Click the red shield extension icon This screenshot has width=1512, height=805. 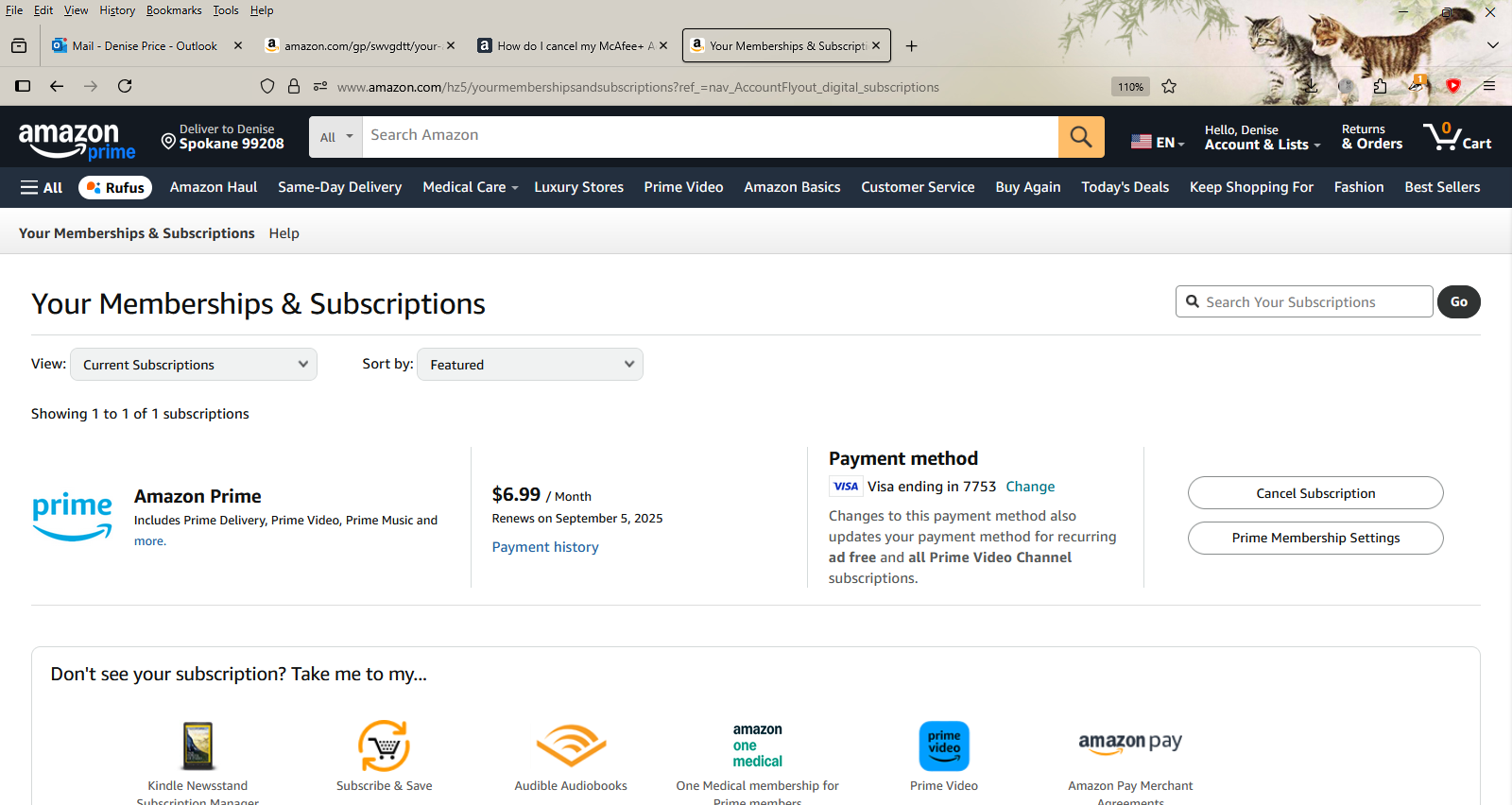pos(1453,86)
